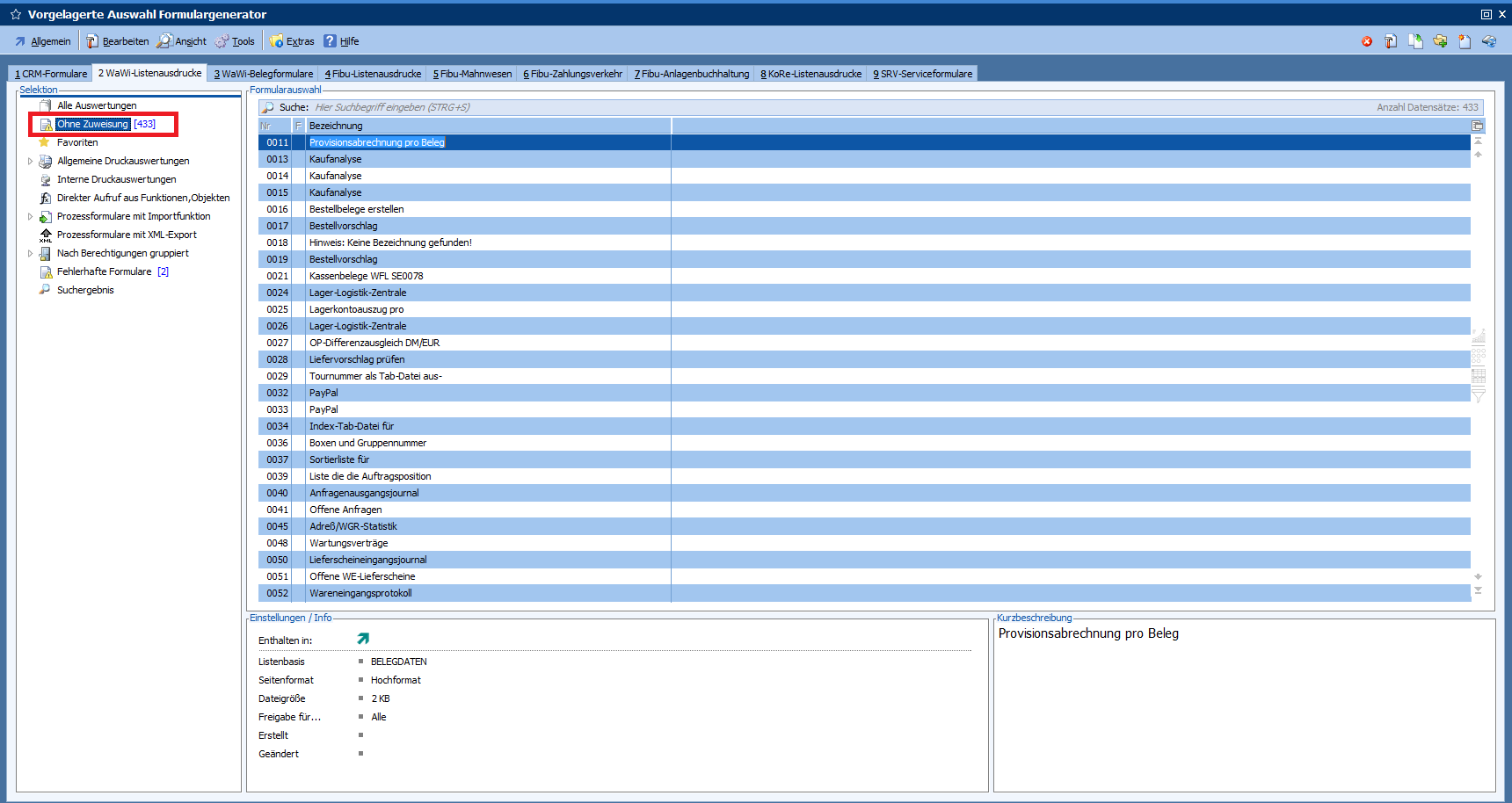Click the refresh database icon

pos(1489,41)
